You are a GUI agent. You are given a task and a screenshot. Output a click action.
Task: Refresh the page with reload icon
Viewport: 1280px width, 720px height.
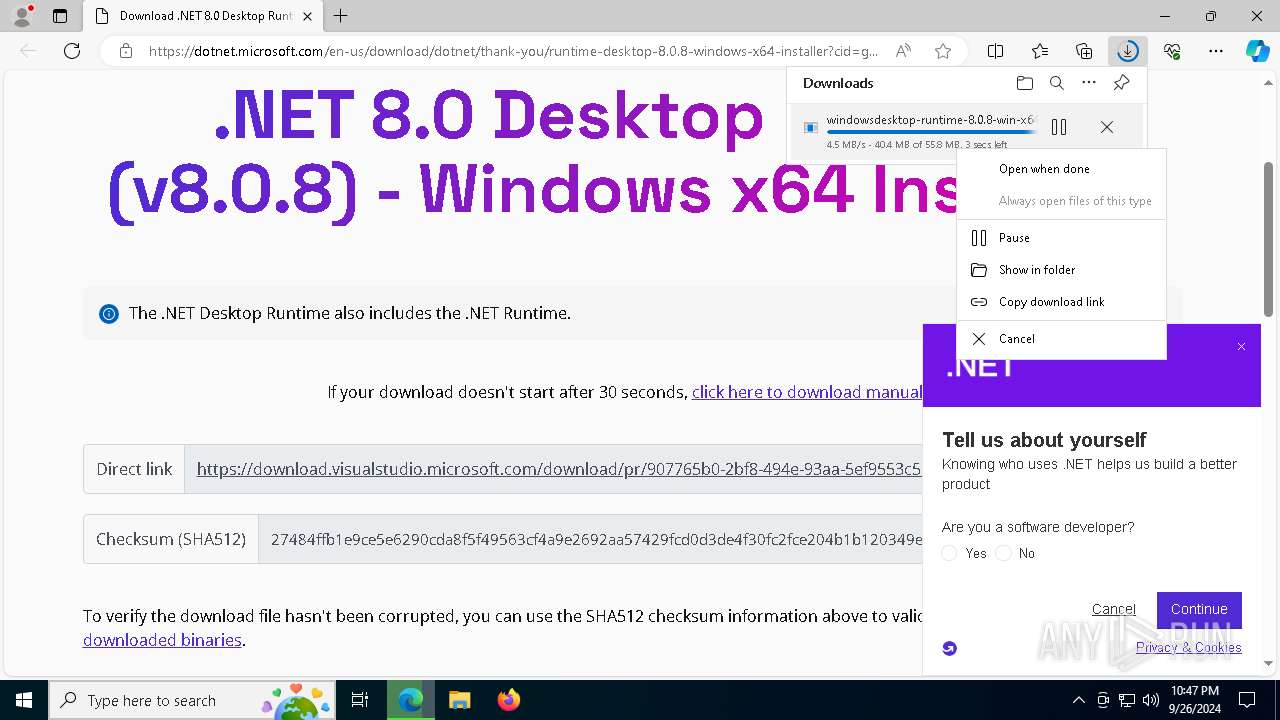[72, 51]
